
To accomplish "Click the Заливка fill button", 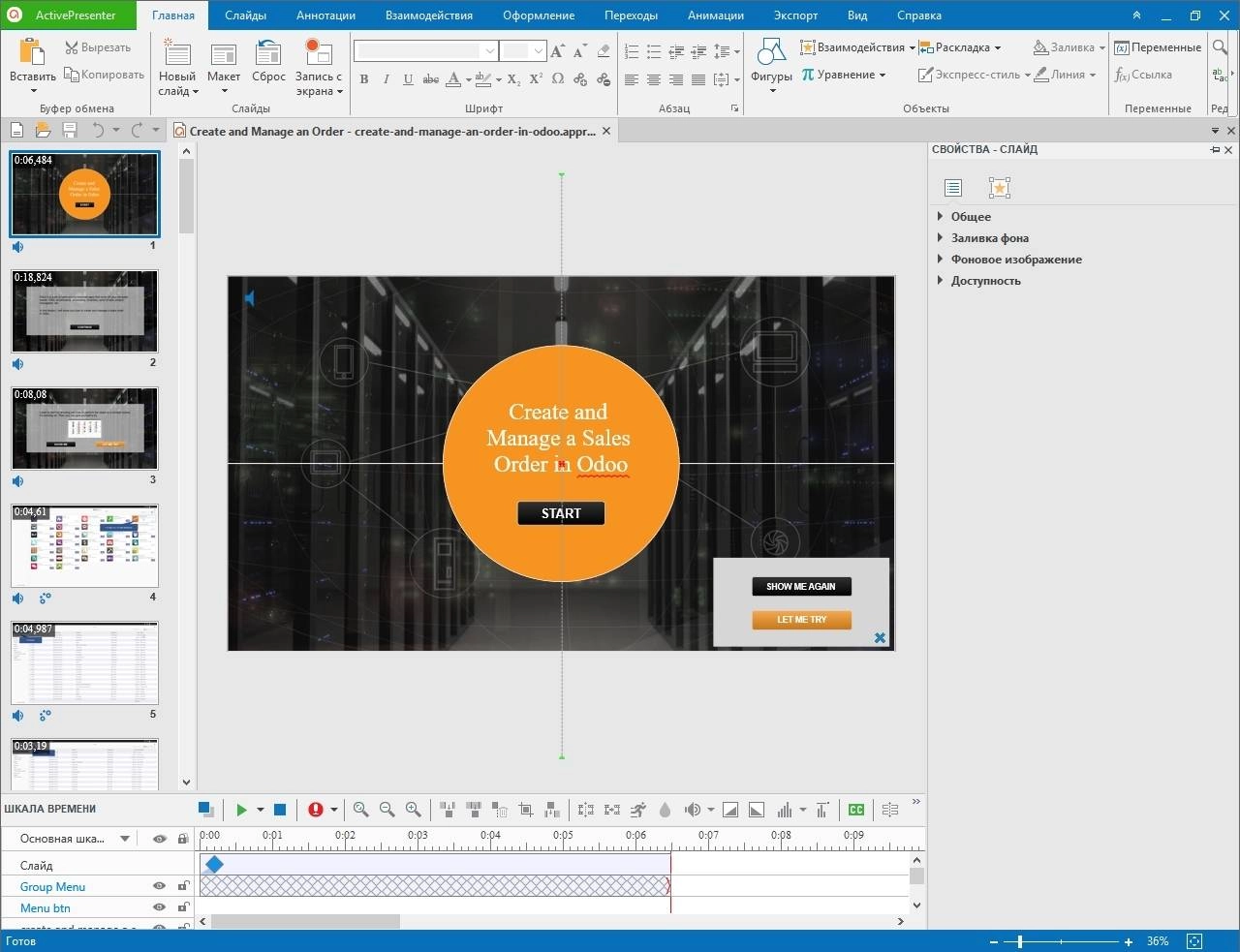I will pyautogui.click(x=1069, y=47).
